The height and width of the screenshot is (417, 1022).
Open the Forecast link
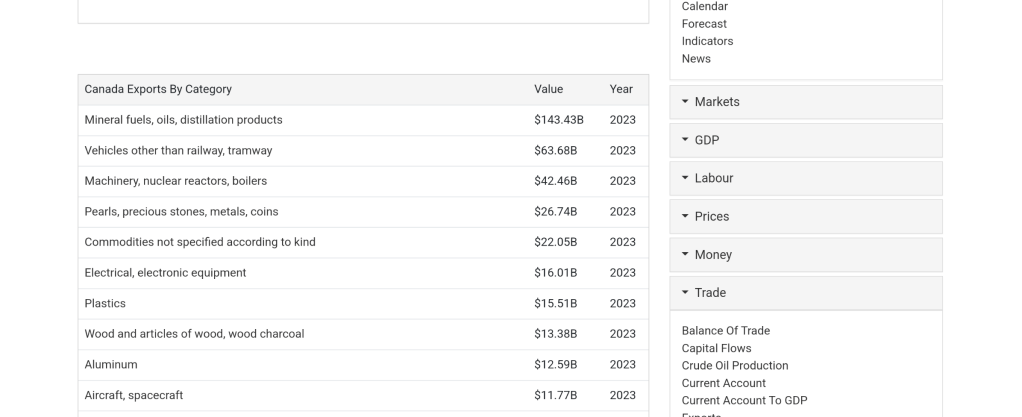pyautogui.click(x=704, y=24)
